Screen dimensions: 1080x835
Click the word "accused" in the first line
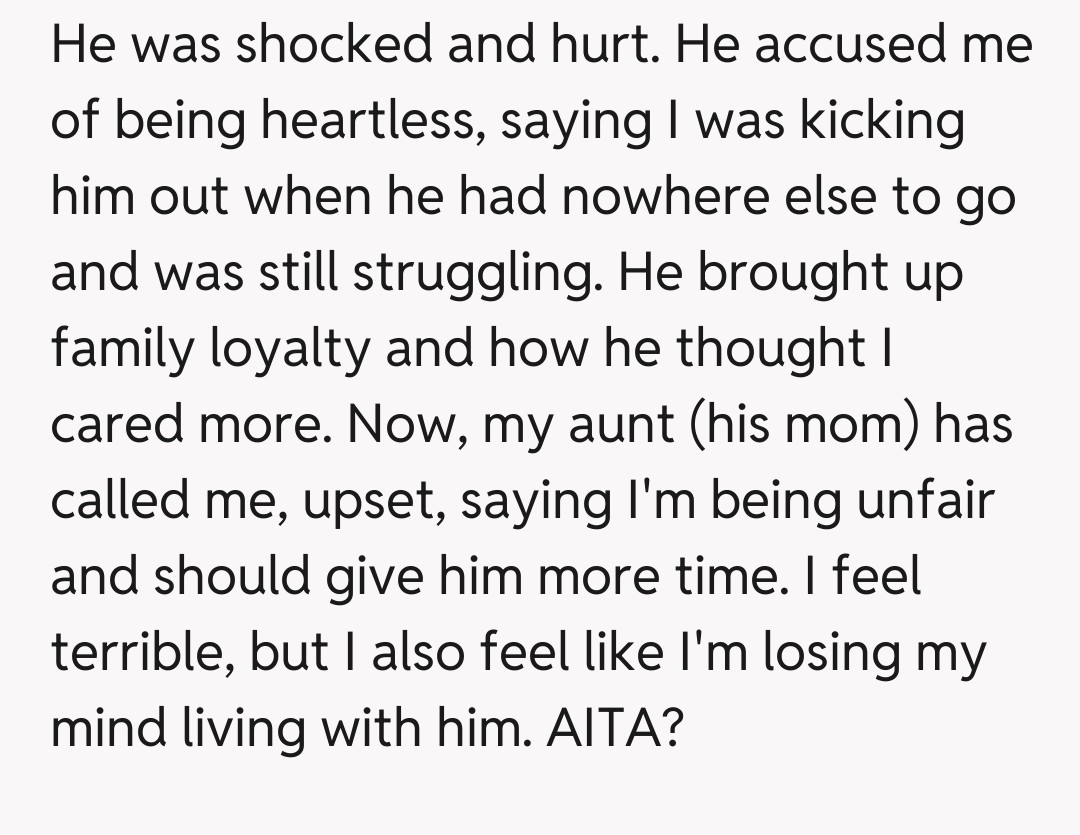pos(828,46)
